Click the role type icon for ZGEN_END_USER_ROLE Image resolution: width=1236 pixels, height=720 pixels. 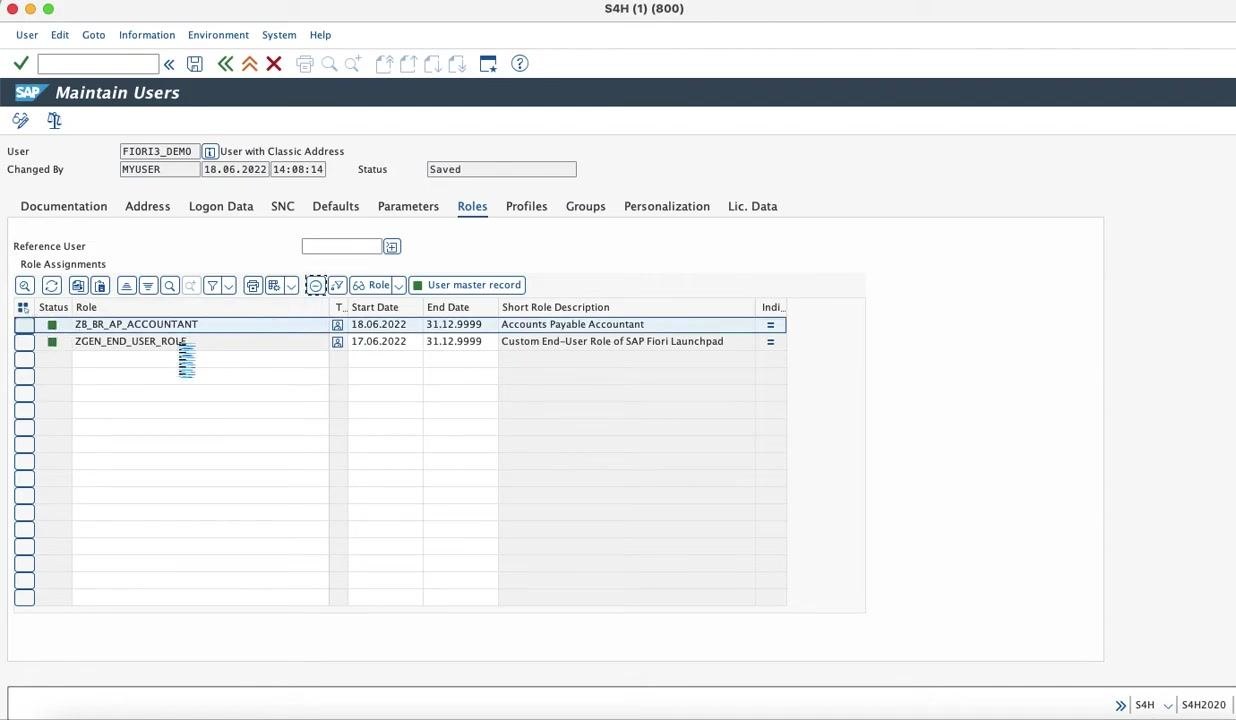(338, 342)
